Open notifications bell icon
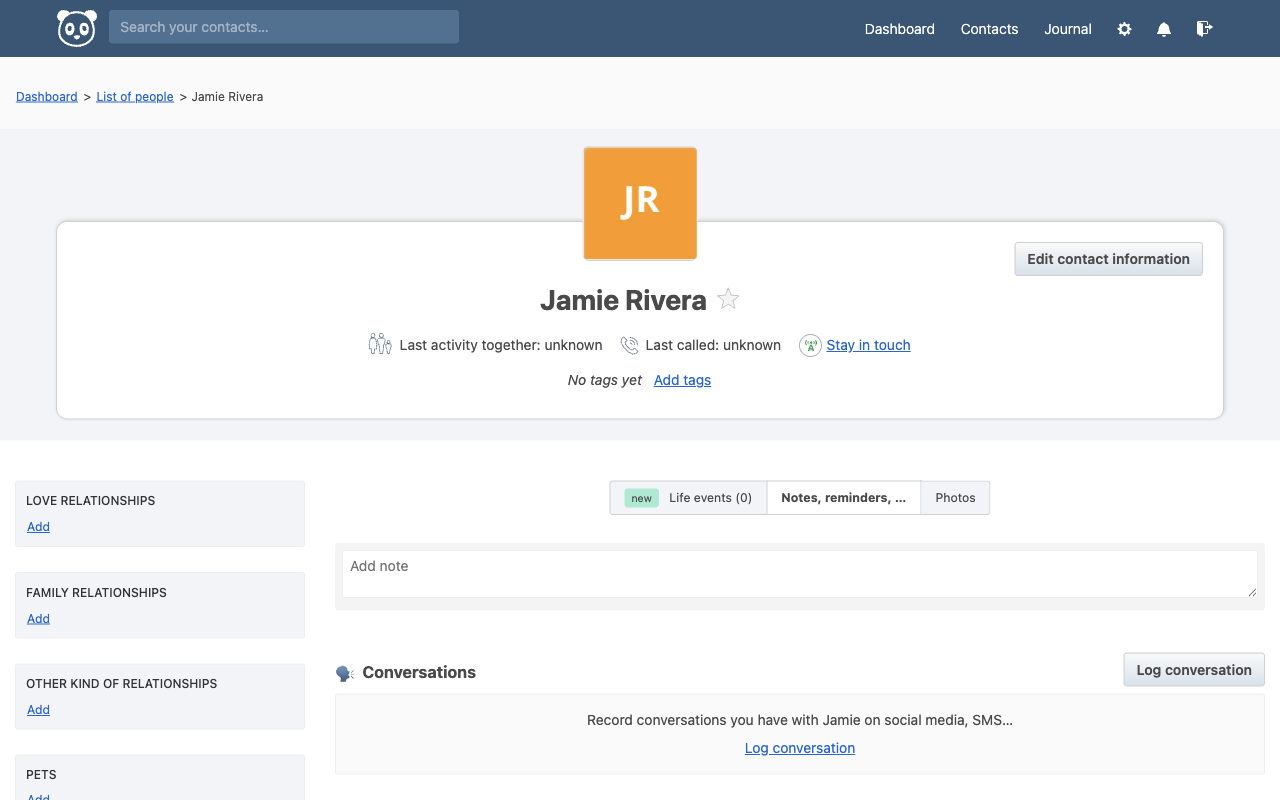This screenshot has width=1280, height=800. point(1164,29)
